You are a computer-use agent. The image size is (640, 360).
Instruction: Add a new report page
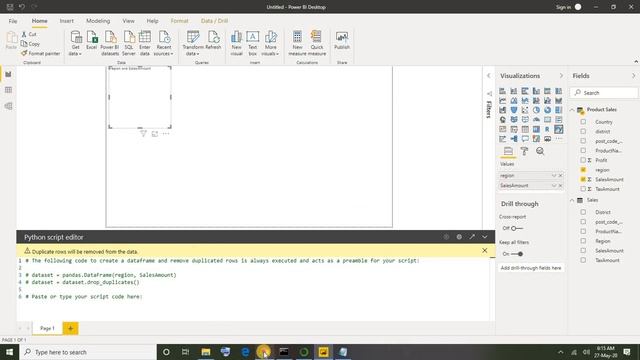(x=70, y=328)
